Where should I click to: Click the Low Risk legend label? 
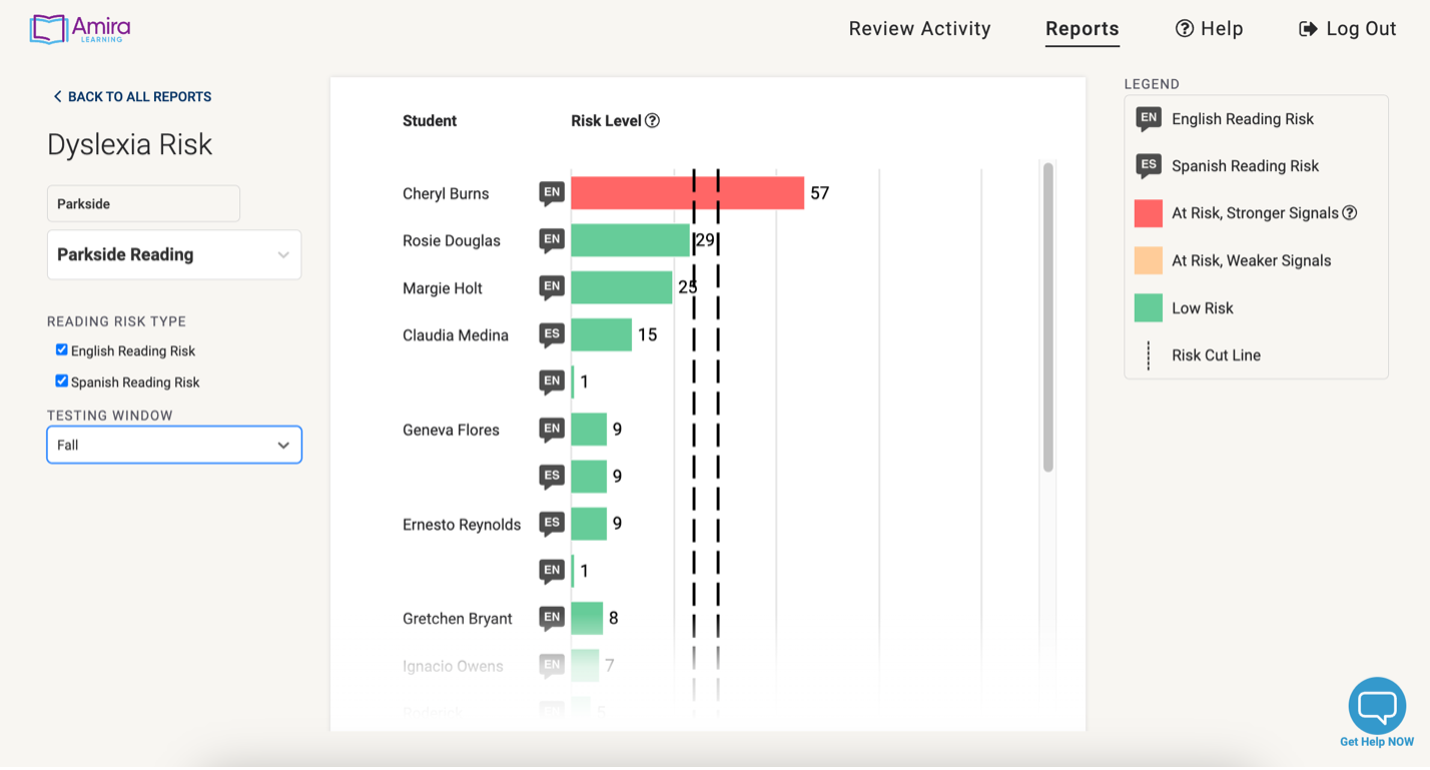[1203, 308]
